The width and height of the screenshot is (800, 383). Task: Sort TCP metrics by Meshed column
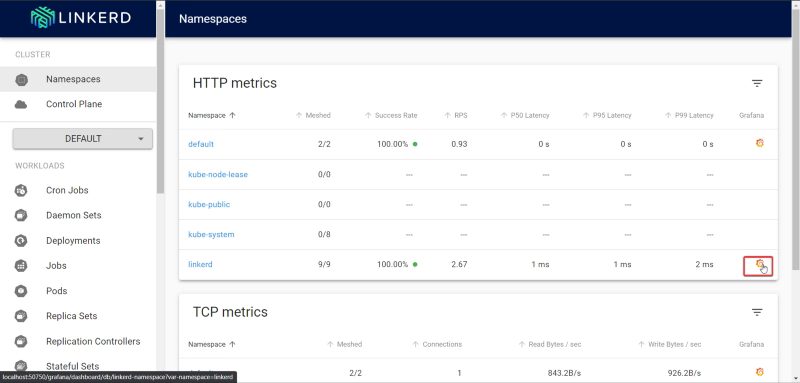coord(344,344)
